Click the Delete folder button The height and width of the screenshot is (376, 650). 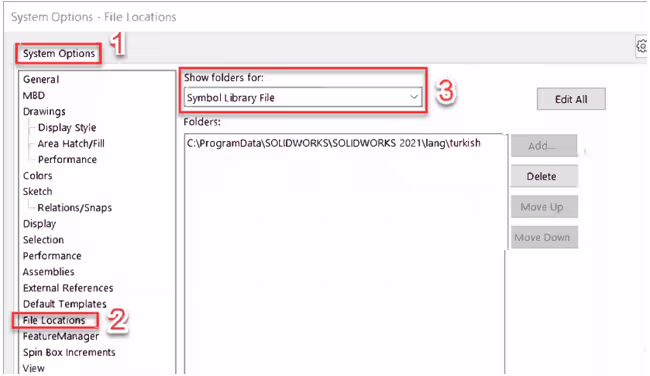tap(543, 176)
